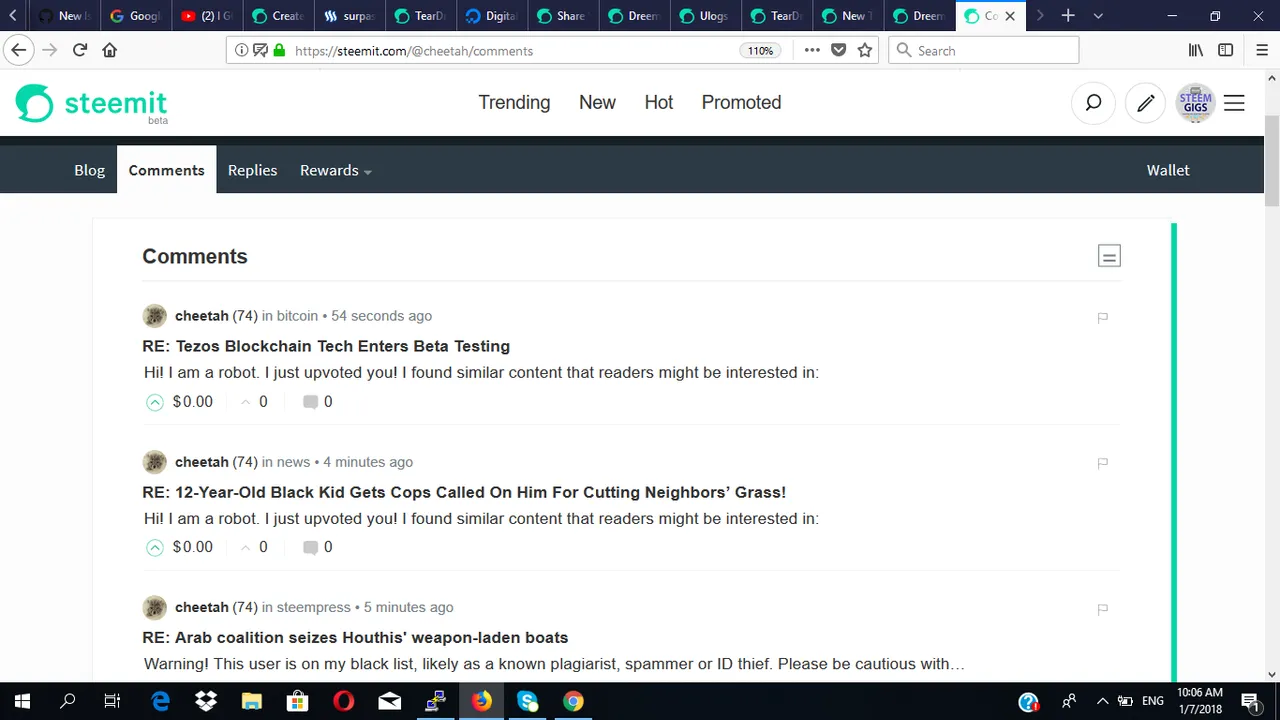Open Dropbox from the taskbar
This screenshot has height=720, width=1280.
pyautogui.click(x=206, y=701)
